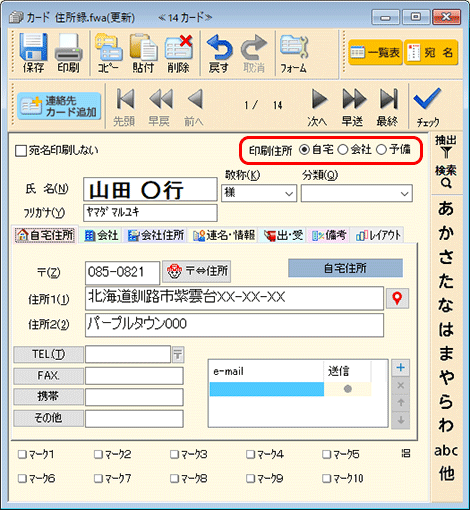Click the コピー (copy) card icon
This screenshot has height=510, width=470.
[x=108, y=47]
